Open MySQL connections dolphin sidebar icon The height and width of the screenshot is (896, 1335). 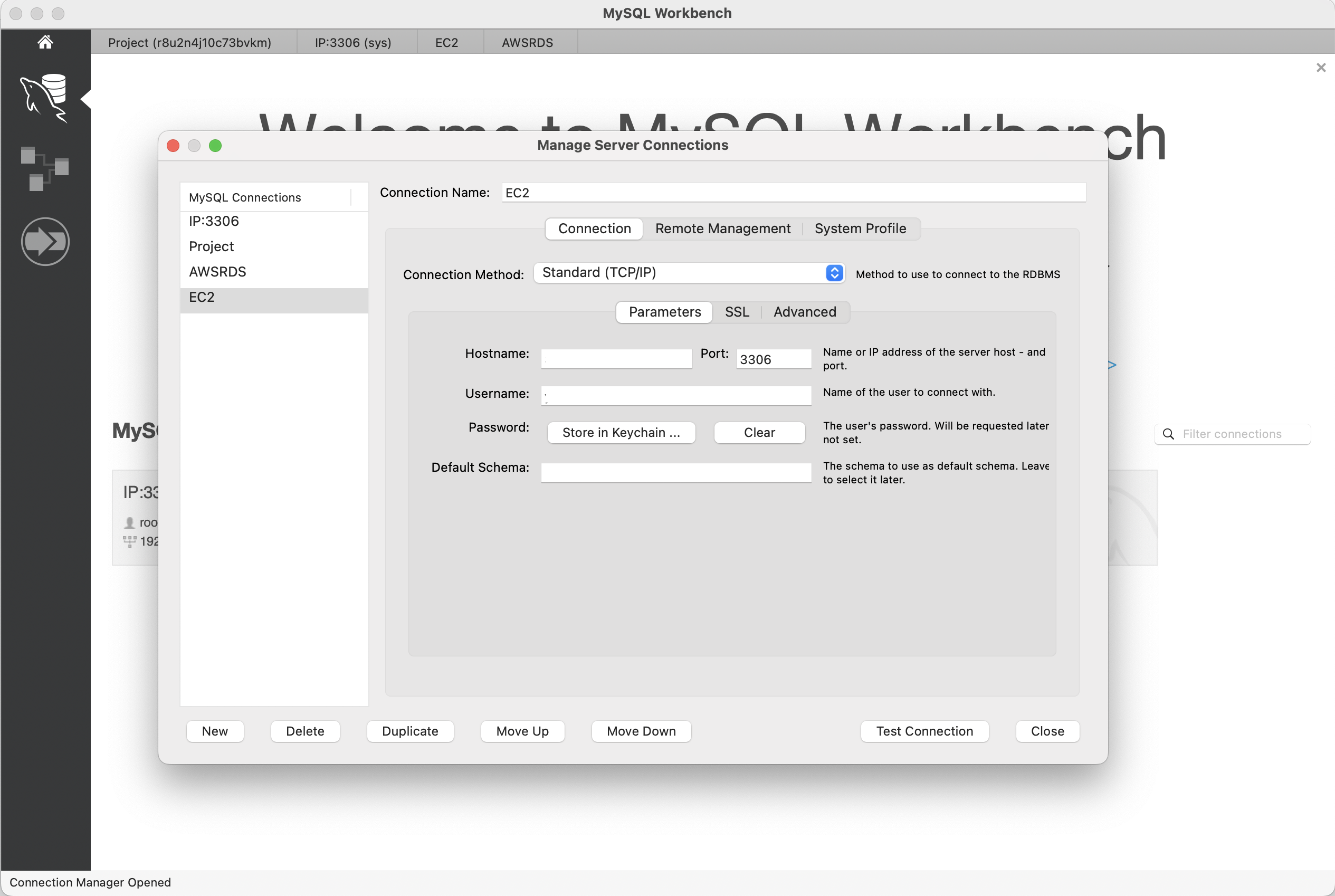tap(44, 98)
